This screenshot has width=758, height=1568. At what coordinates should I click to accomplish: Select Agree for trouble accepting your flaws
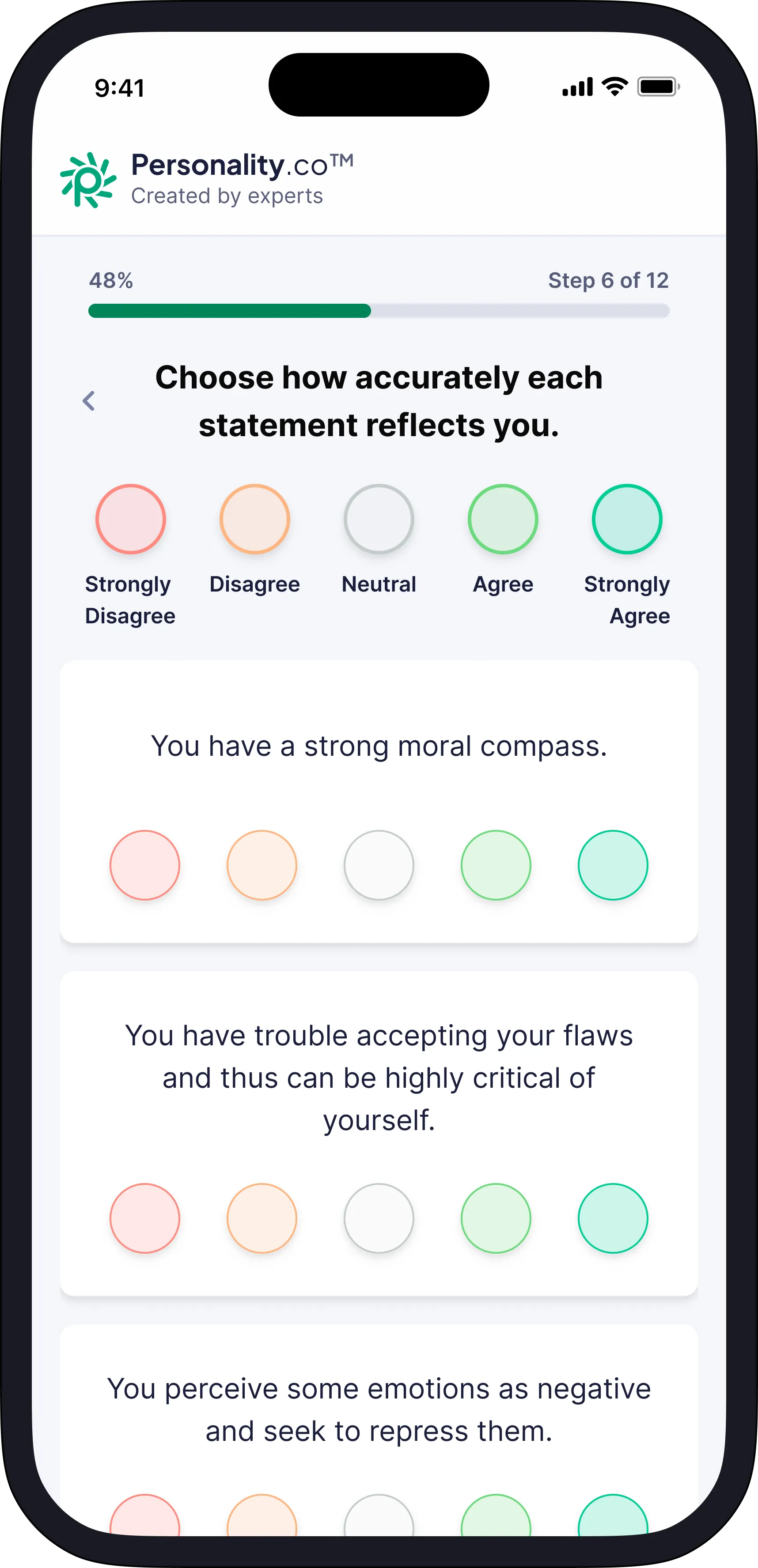496,1218
